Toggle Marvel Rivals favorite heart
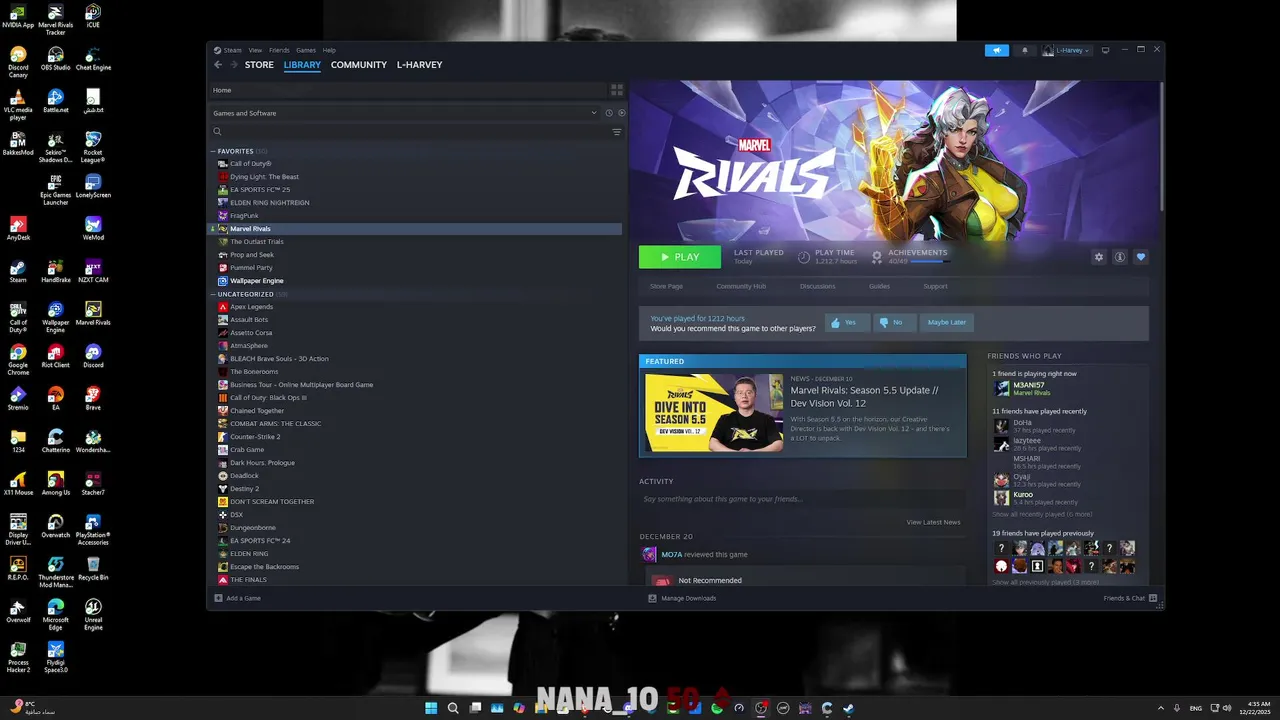 click(1141, 257)
